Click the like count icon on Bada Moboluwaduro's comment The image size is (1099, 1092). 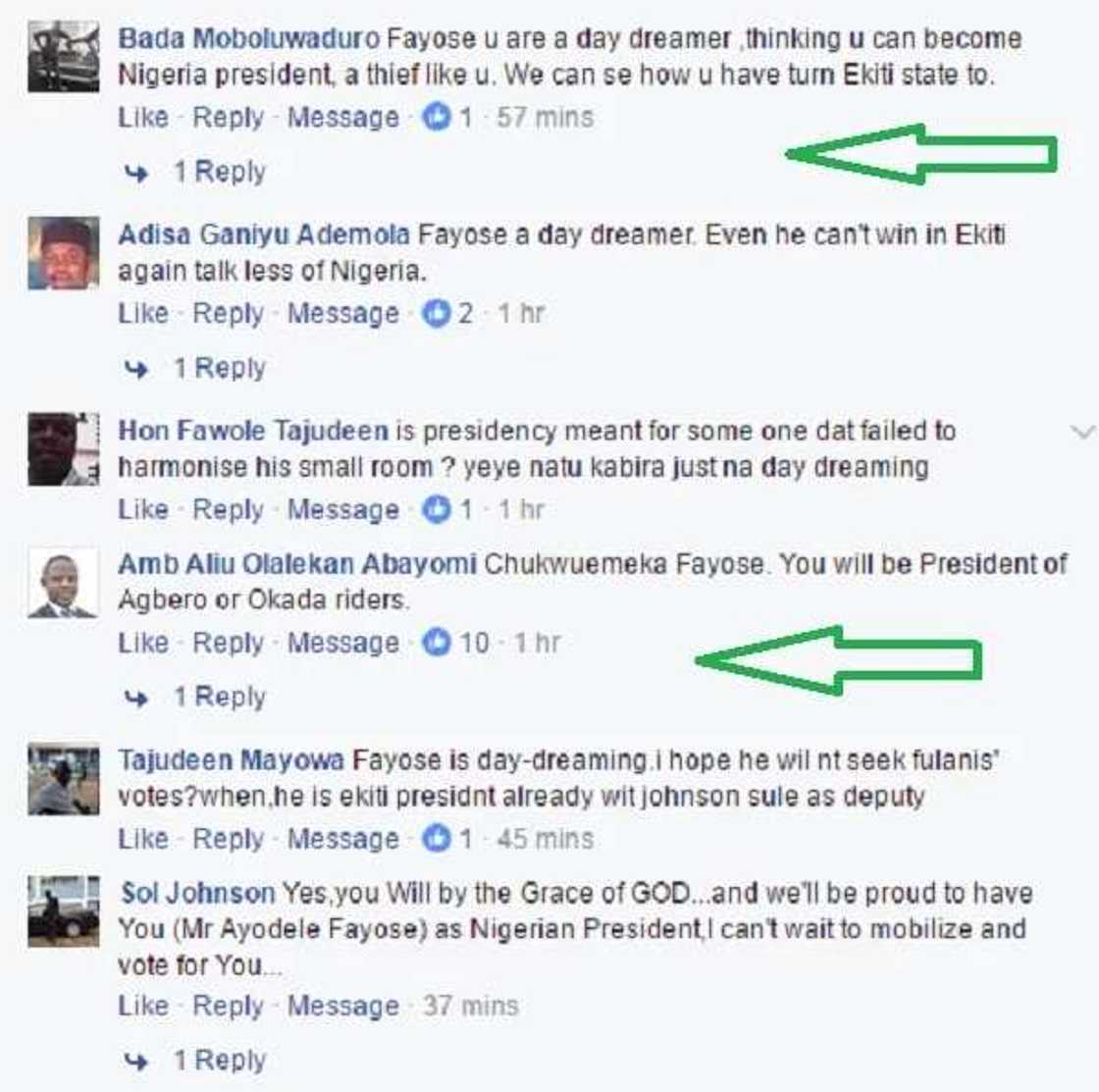(436, 117)
